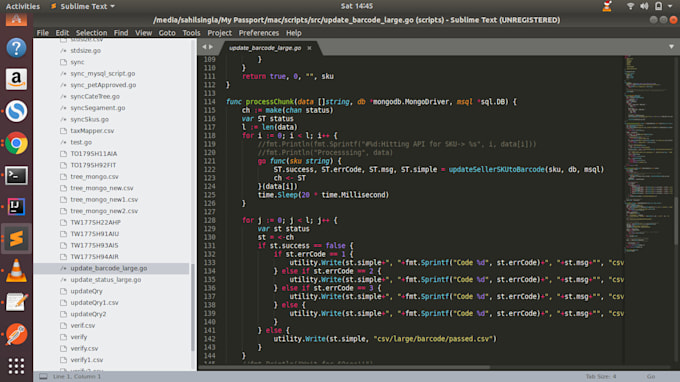The image size is (680, 382).
Task: Launch Amazon from the dock
Action: pos(16,79)
